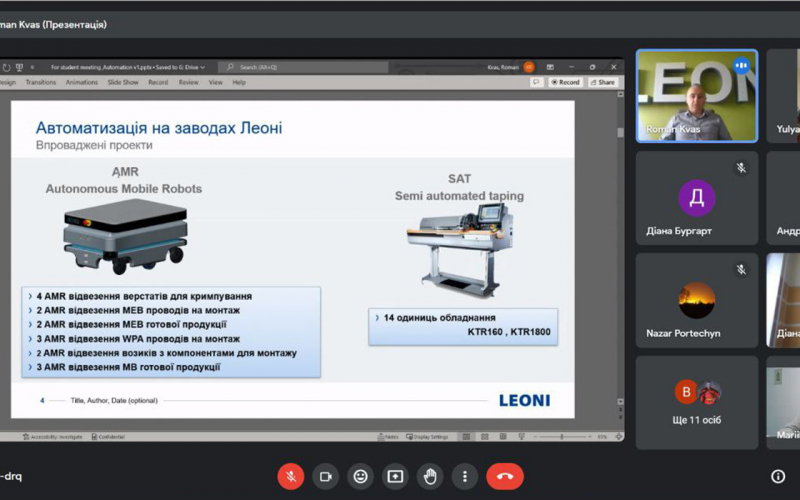
Task: Expand file name saved-location dropdown
Action: (x=203, y=67)
